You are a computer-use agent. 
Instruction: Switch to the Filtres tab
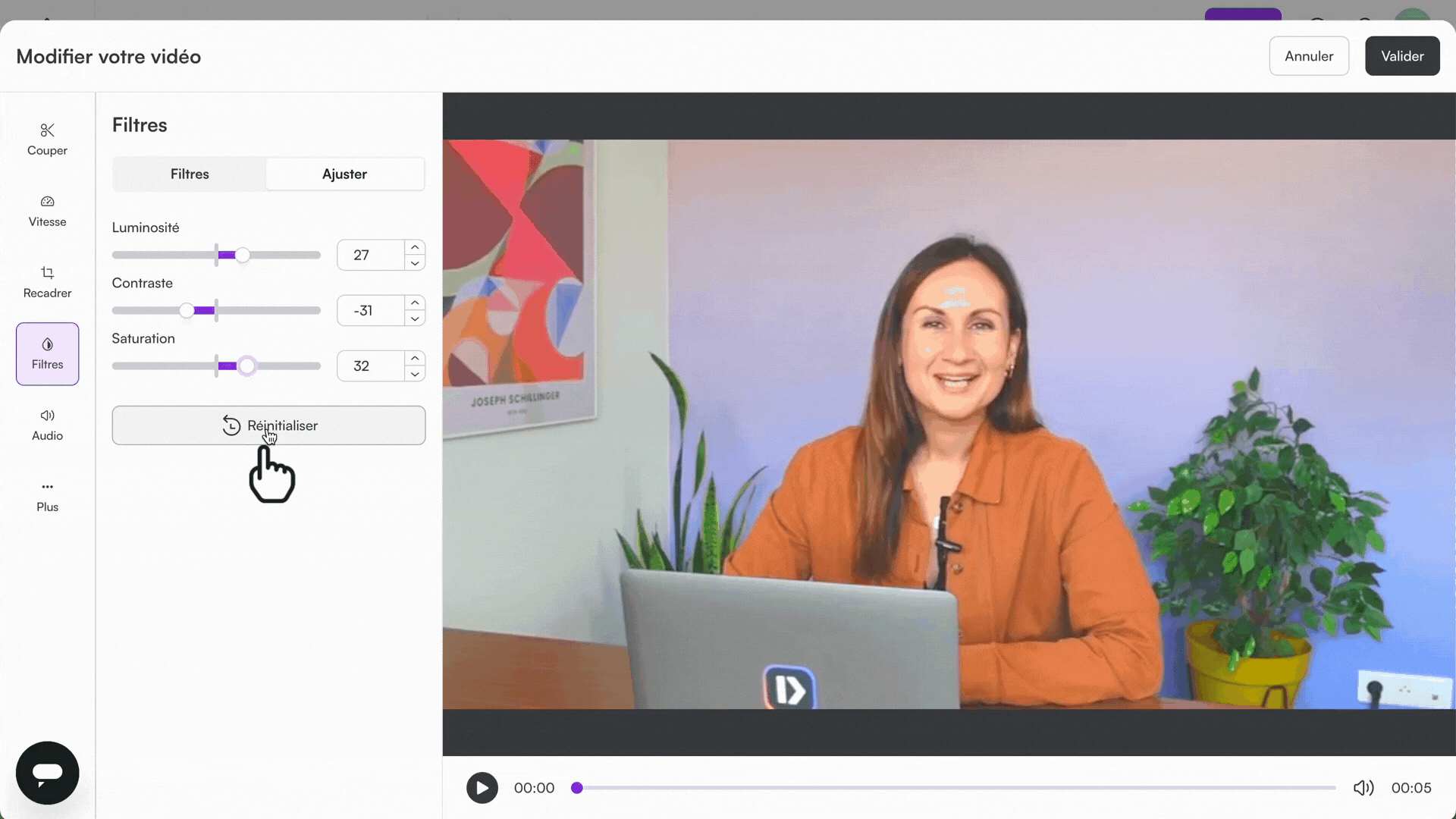pos(190,174)
